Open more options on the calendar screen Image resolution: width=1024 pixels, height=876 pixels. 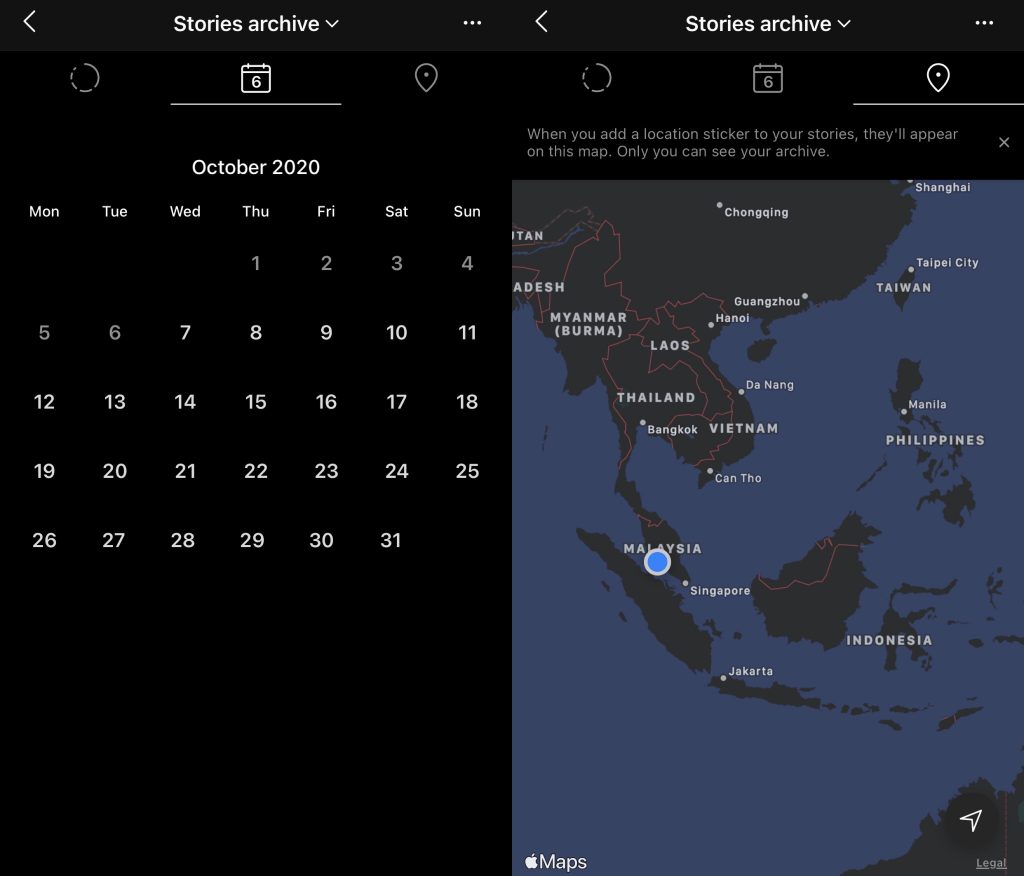click(472, 23)
